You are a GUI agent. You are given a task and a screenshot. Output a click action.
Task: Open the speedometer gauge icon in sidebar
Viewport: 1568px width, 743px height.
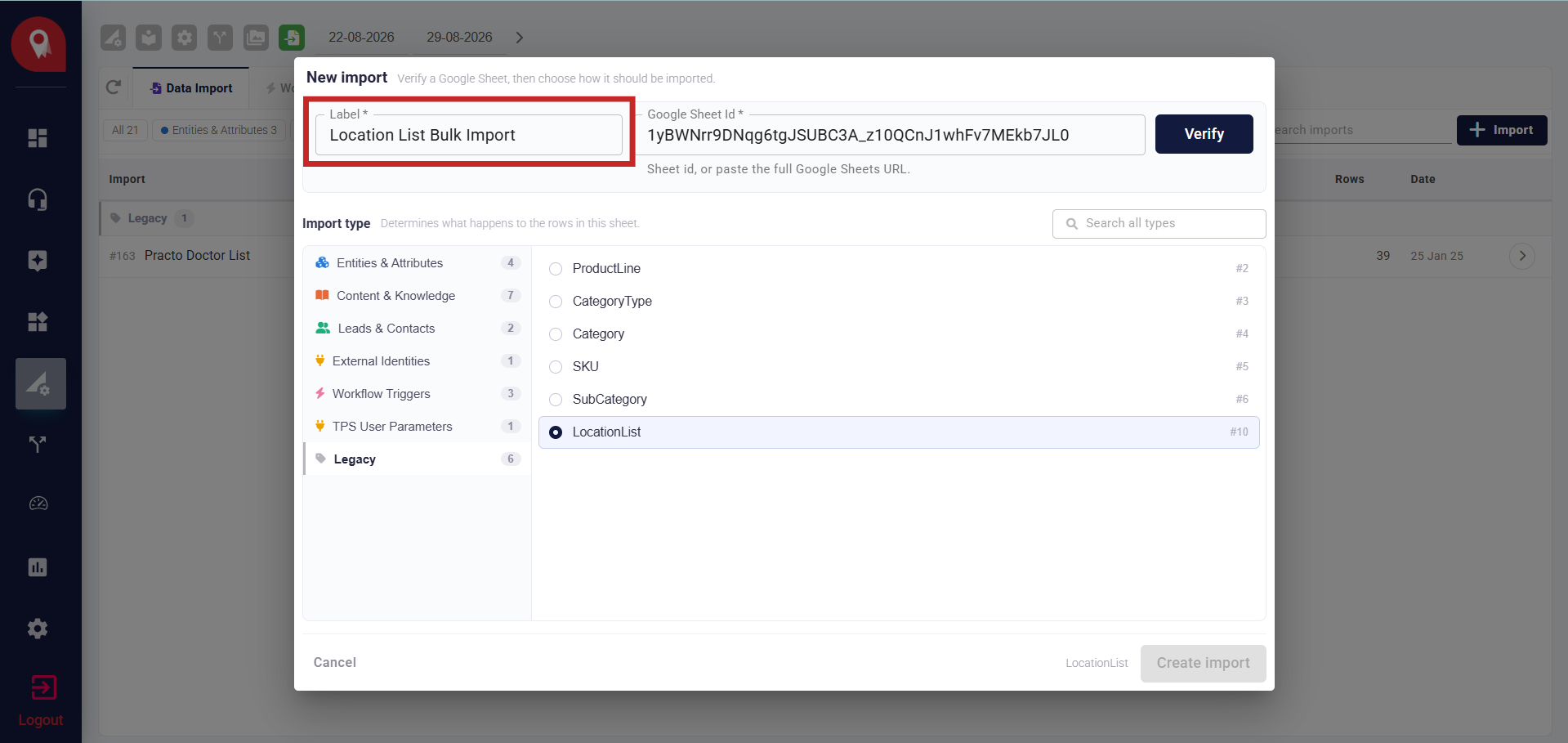point(38,504)
